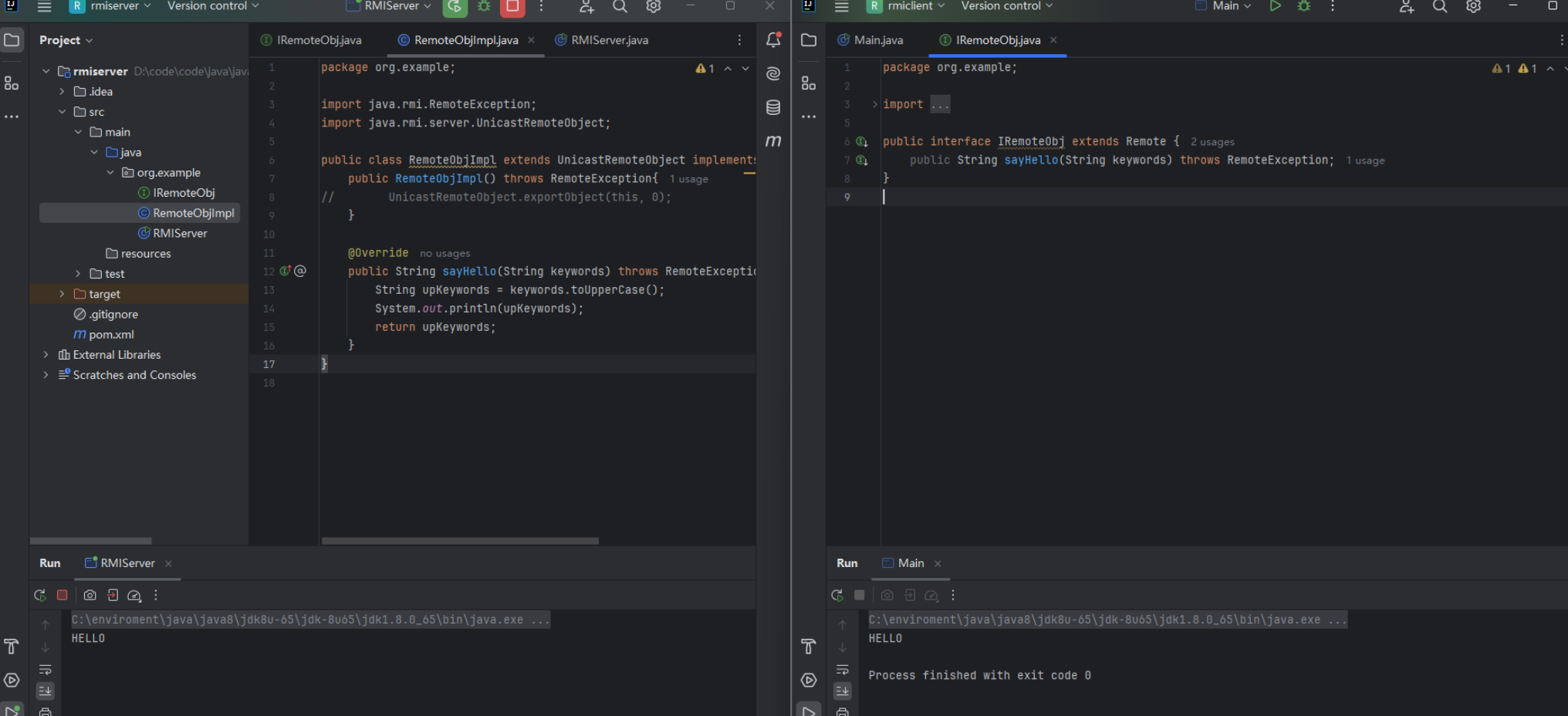Click the gutter implemented-interface icon on line 6

(861, 142)
